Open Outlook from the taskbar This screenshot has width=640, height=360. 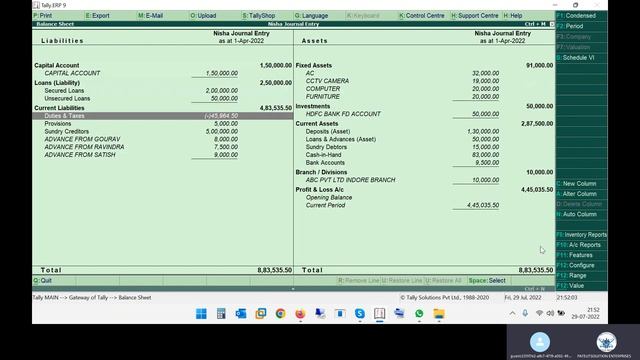click(x=241, y=313)
